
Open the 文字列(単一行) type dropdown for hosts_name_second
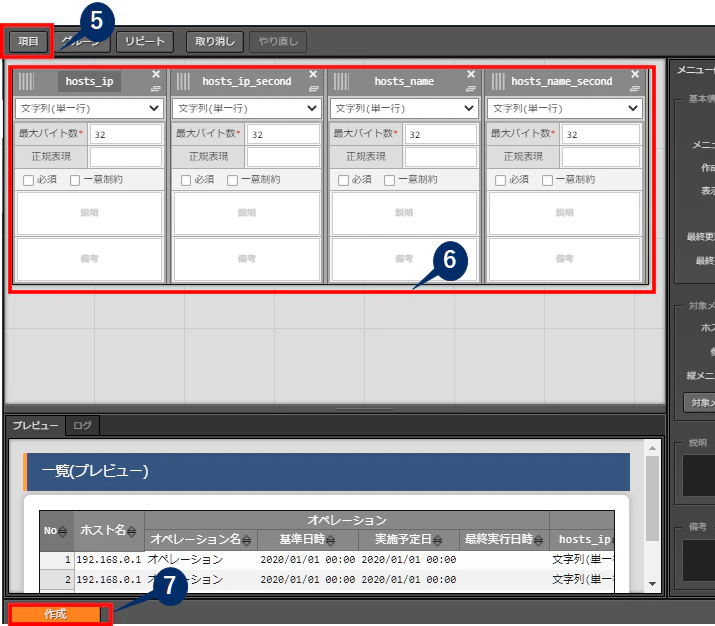coord(565,109)
